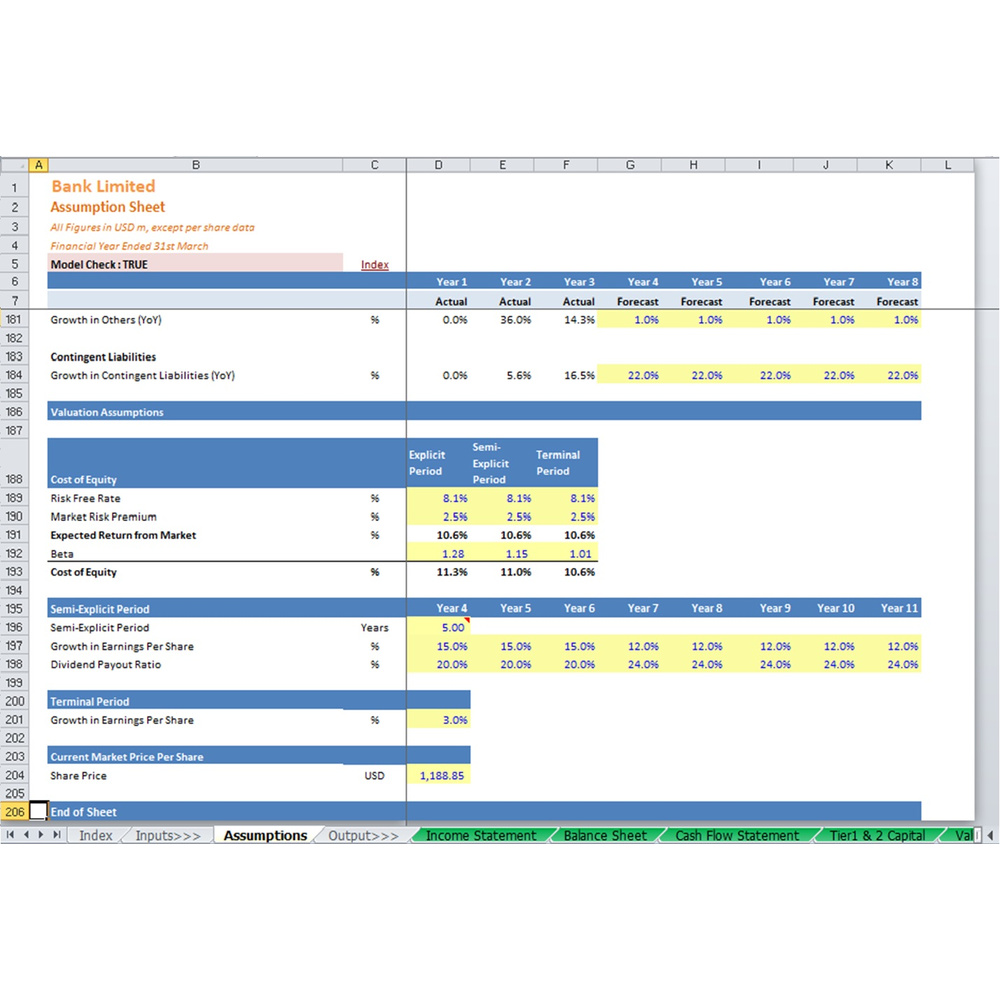Image resolution: width=1000 pixels, height=1000 pixels.
Task: Open the Tier1 & 2 Capital tab
Action: pyautogui.click(x=877, y=835)
